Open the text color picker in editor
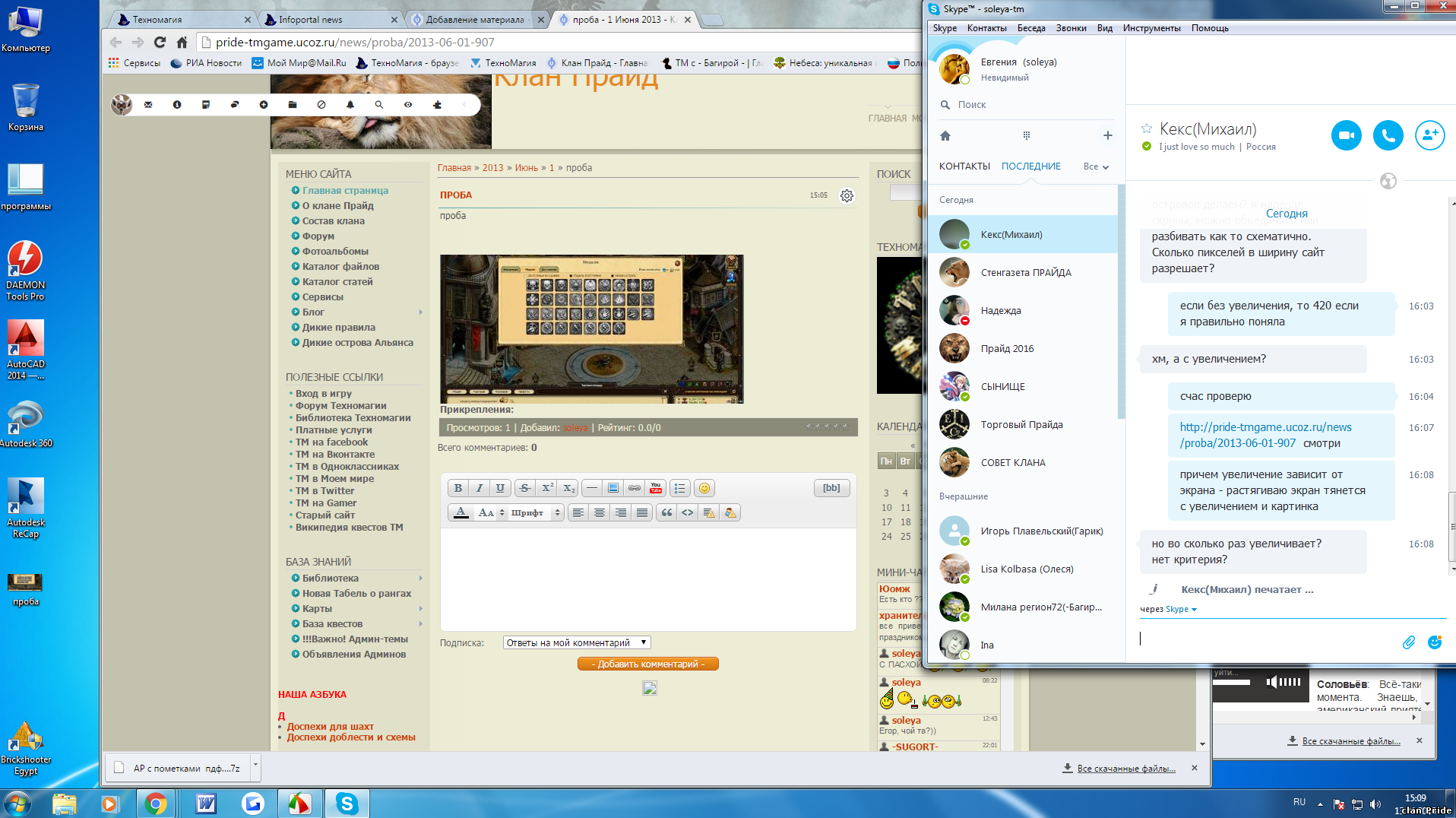Viewport: 1456px width, 818px height. (x=461, y=512)
